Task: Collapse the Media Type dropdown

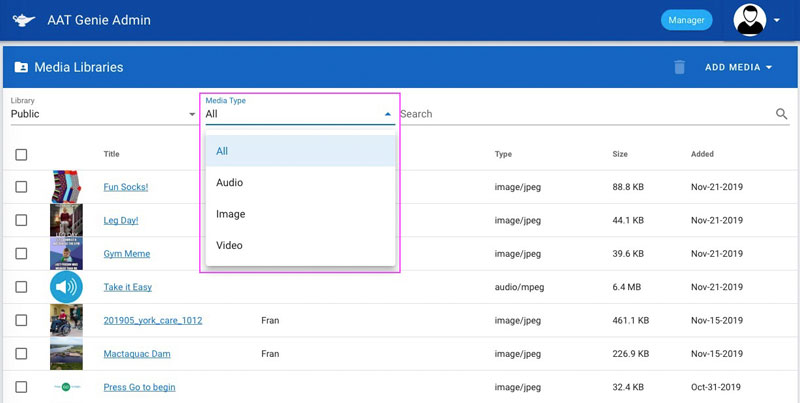Action: [x=388, y=114]
